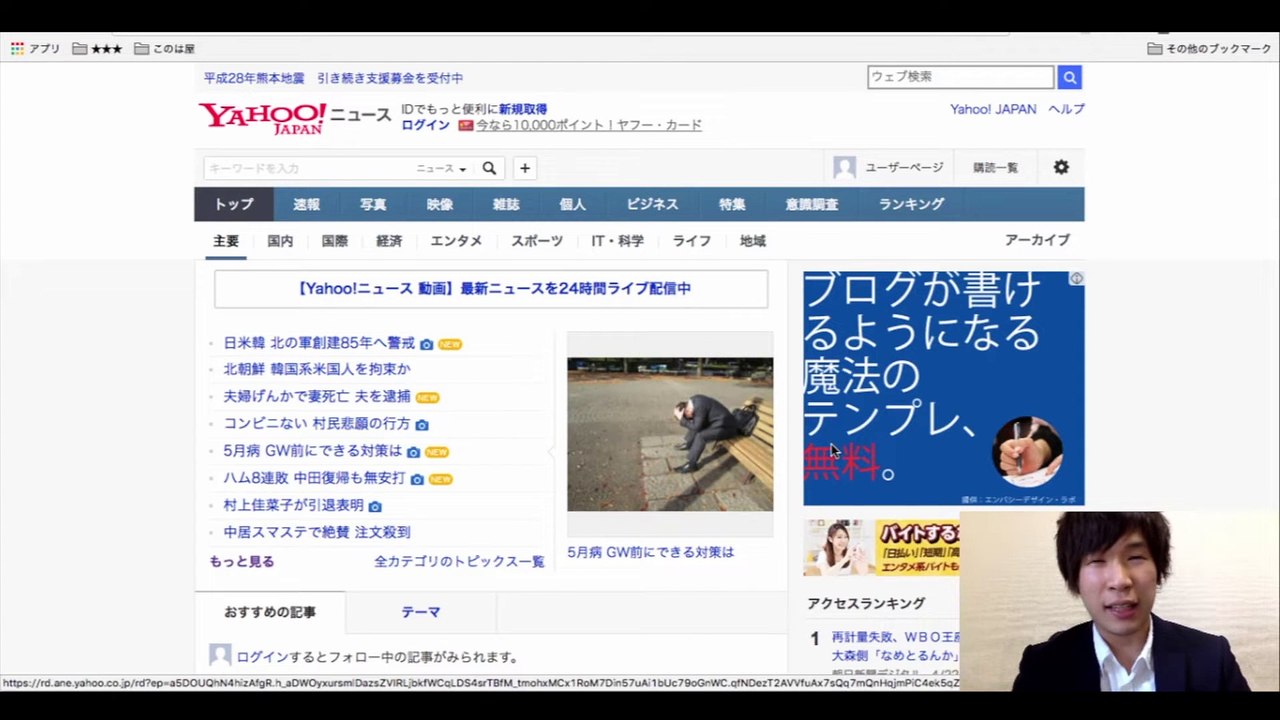
Task: Click camera icon beside 日米韓 headline
Action: (426, 344)
